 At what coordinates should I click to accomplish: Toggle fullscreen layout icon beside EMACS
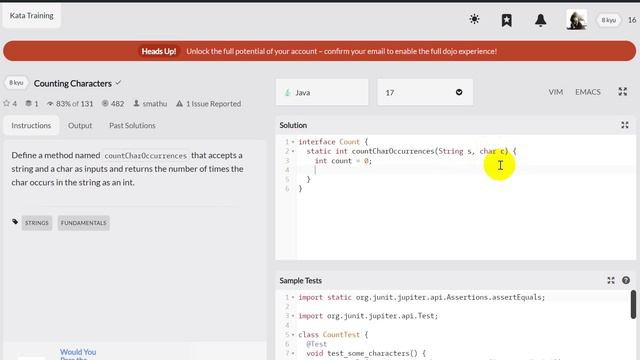tap(622, 92)
